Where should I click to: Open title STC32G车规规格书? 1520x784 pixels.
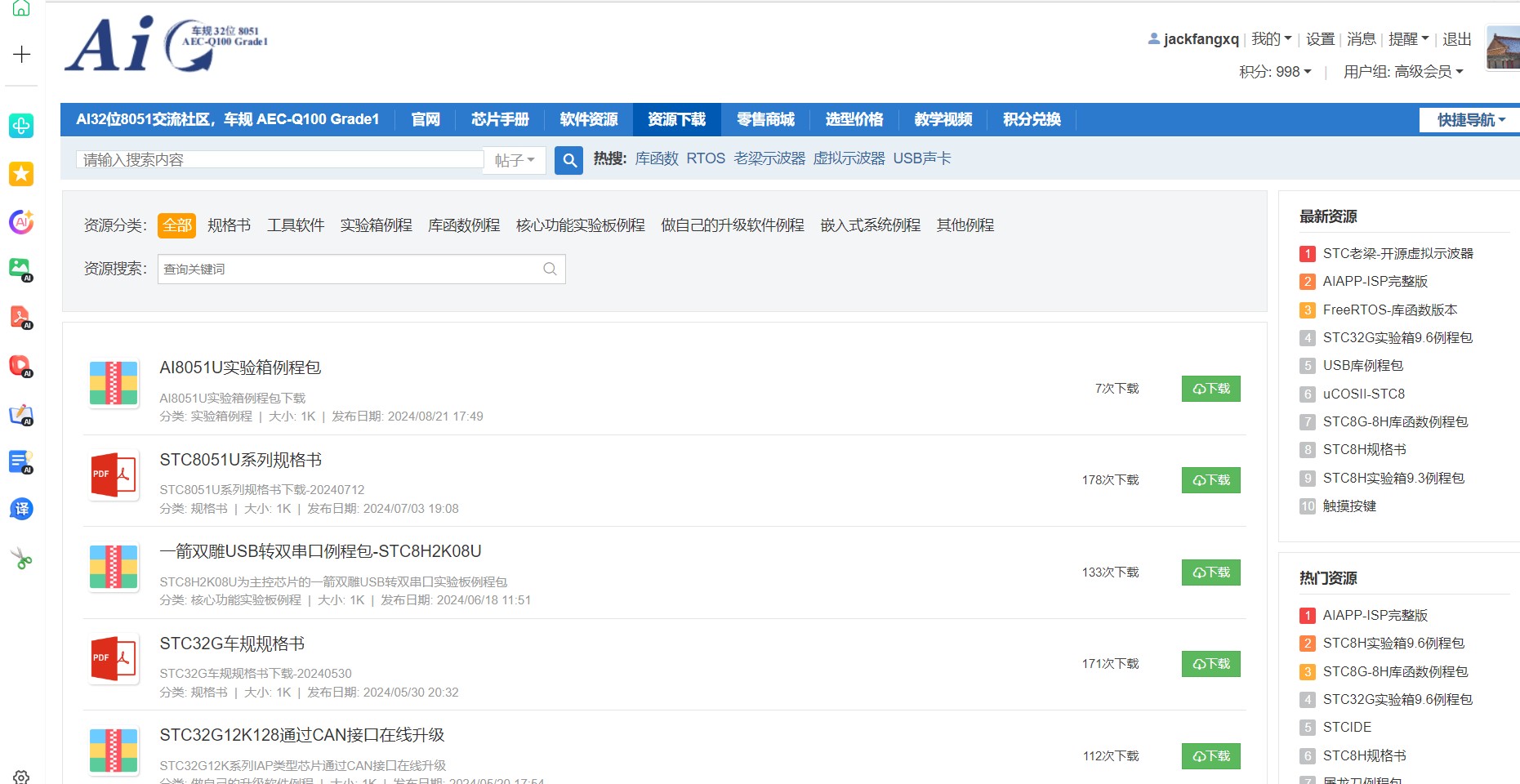(232, 644)
